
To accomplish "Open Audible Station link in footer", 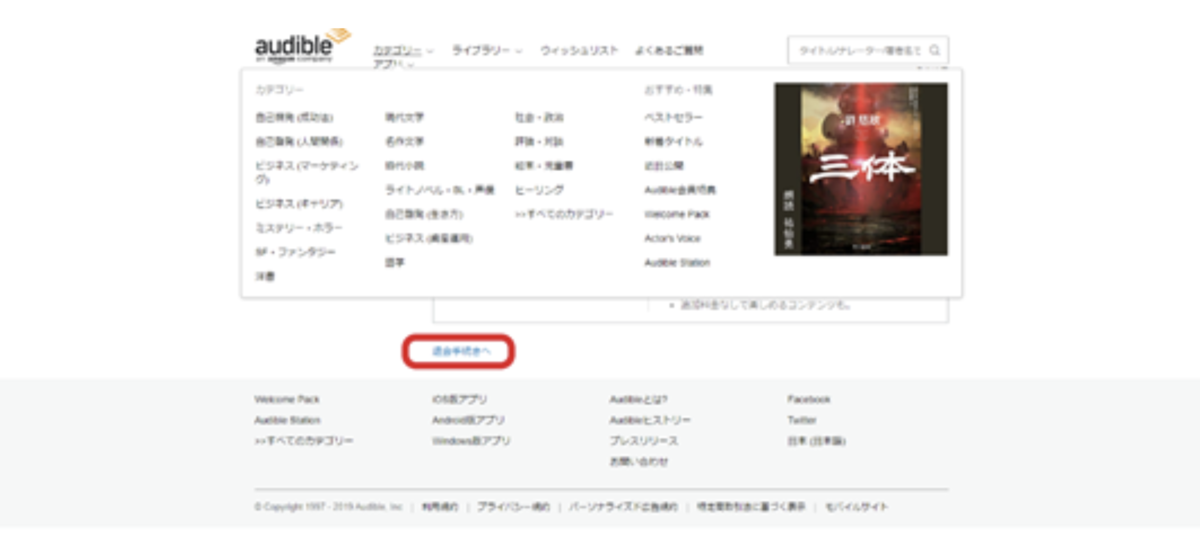I will pos(287,420).
